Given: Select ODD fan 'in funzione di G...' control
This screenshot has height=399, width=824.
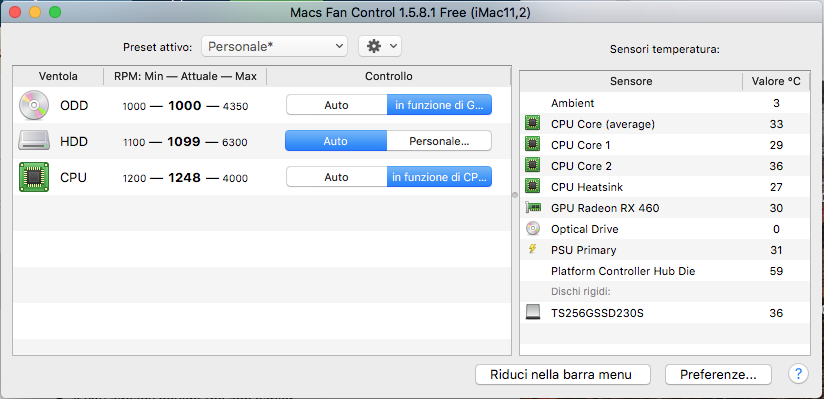Looking at the screenshot, I should click(x=439, y=105).
